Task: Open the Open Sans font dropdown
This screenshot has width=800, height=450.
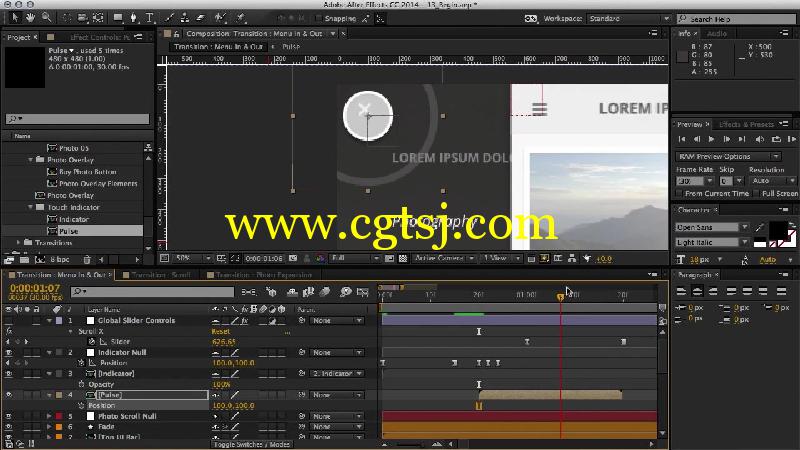Action: 712,227
